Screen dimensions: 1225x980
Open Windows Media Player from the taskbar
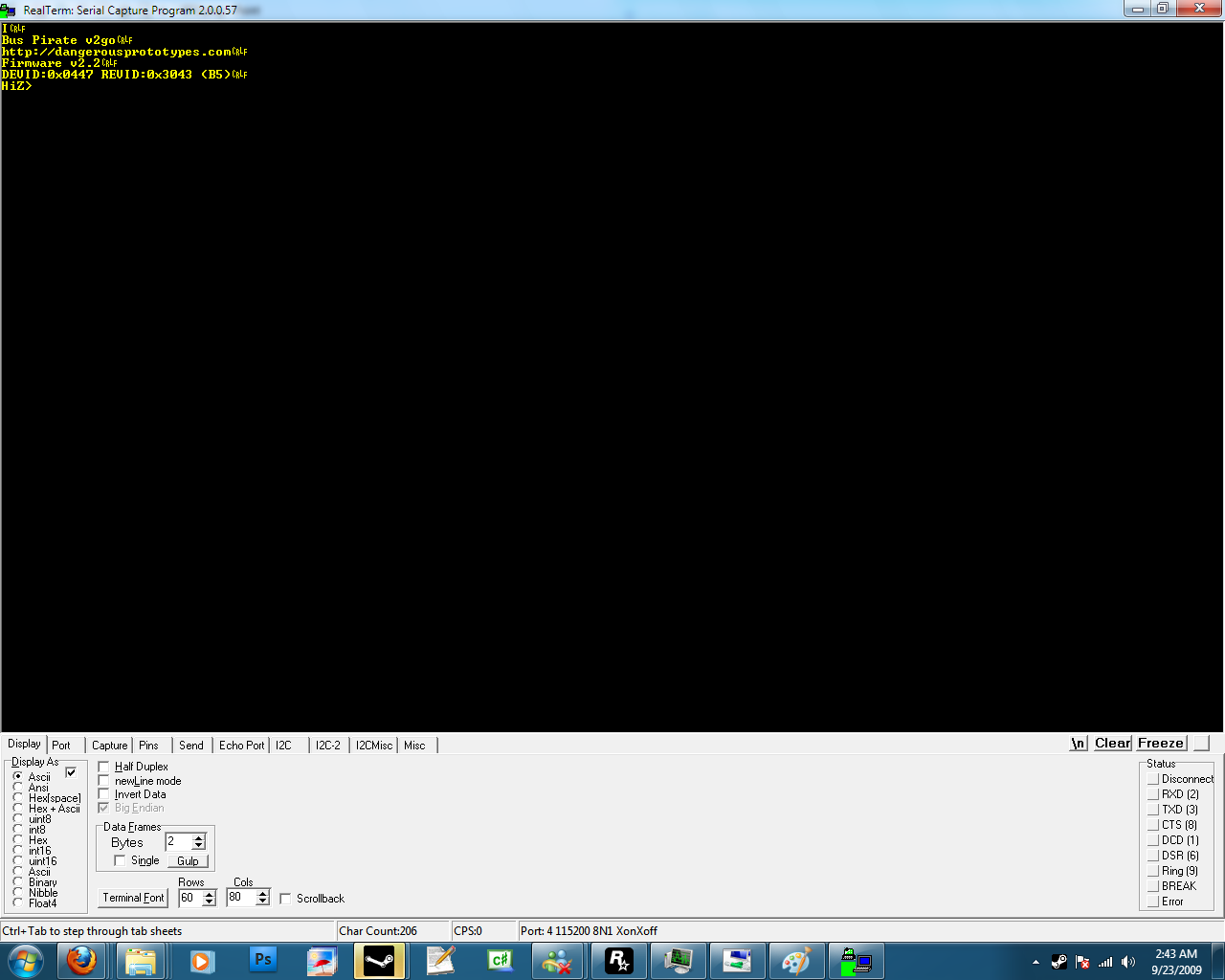tap(202, 960)
